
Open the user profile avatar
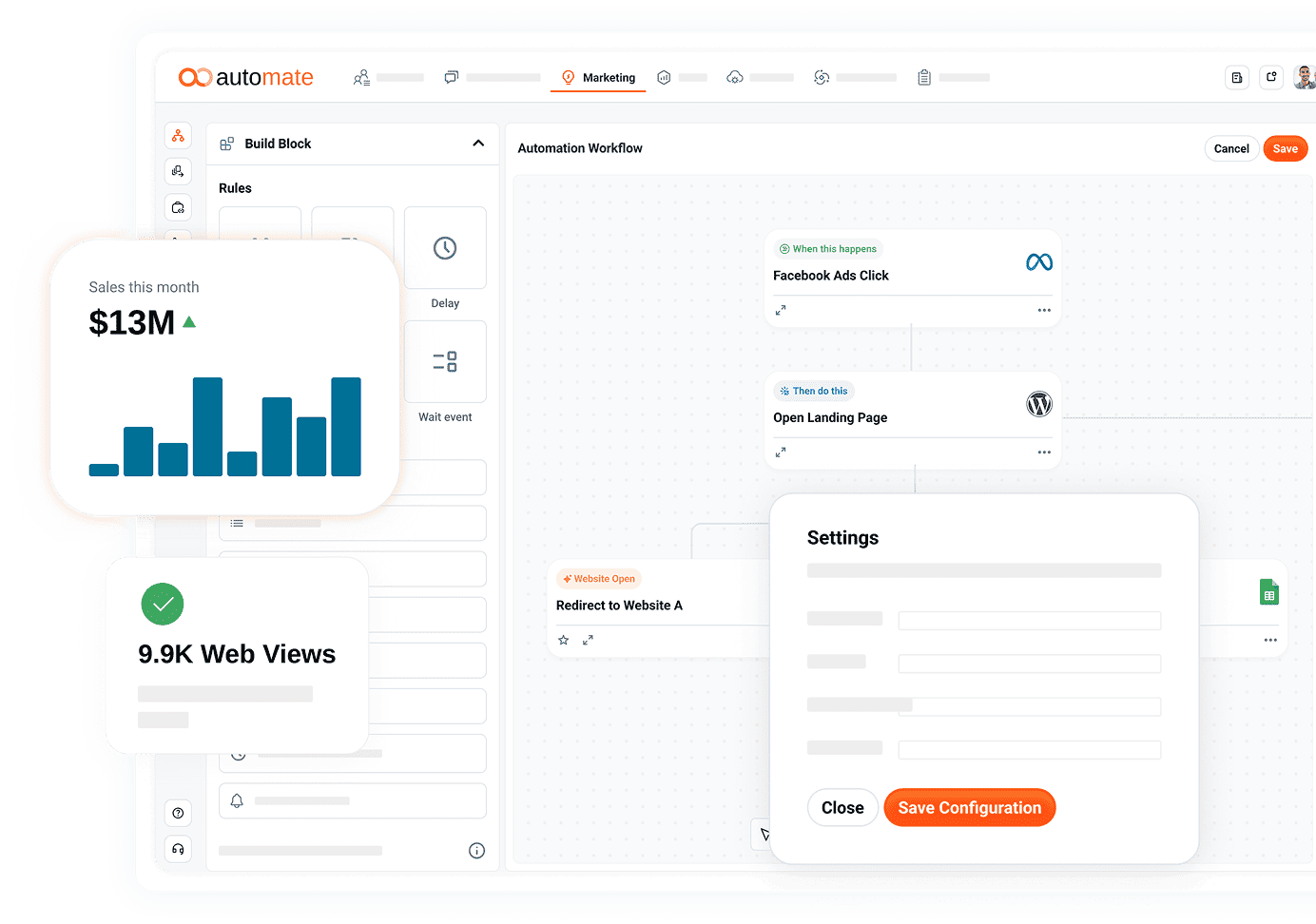[x=1305, y=78]
